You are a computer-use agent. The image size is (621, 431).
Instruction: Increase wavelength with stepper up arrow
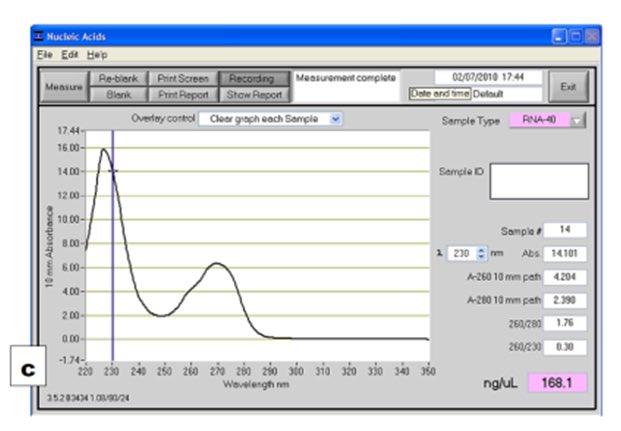pos(481,250)
